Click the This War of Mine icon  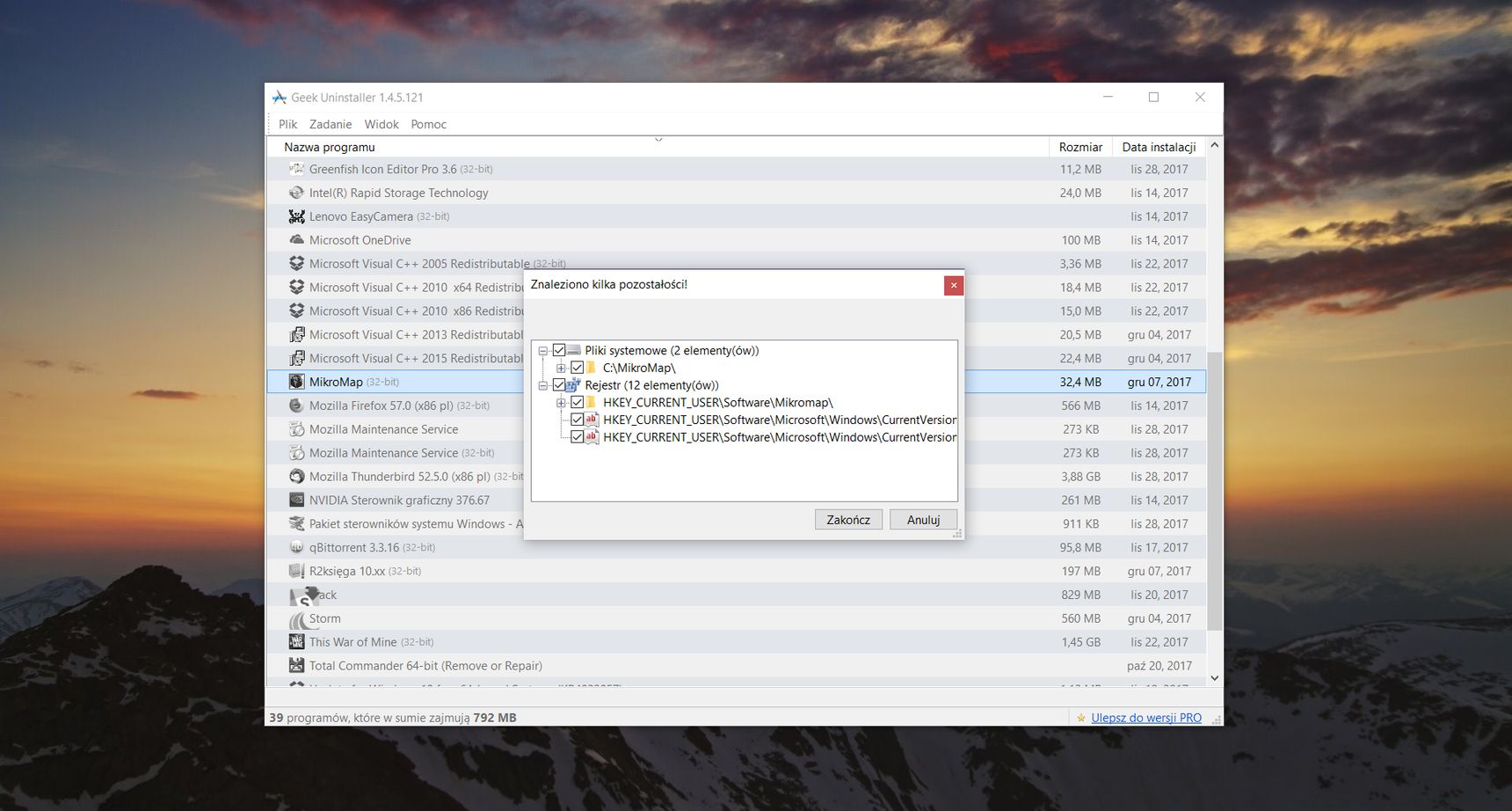296,642
